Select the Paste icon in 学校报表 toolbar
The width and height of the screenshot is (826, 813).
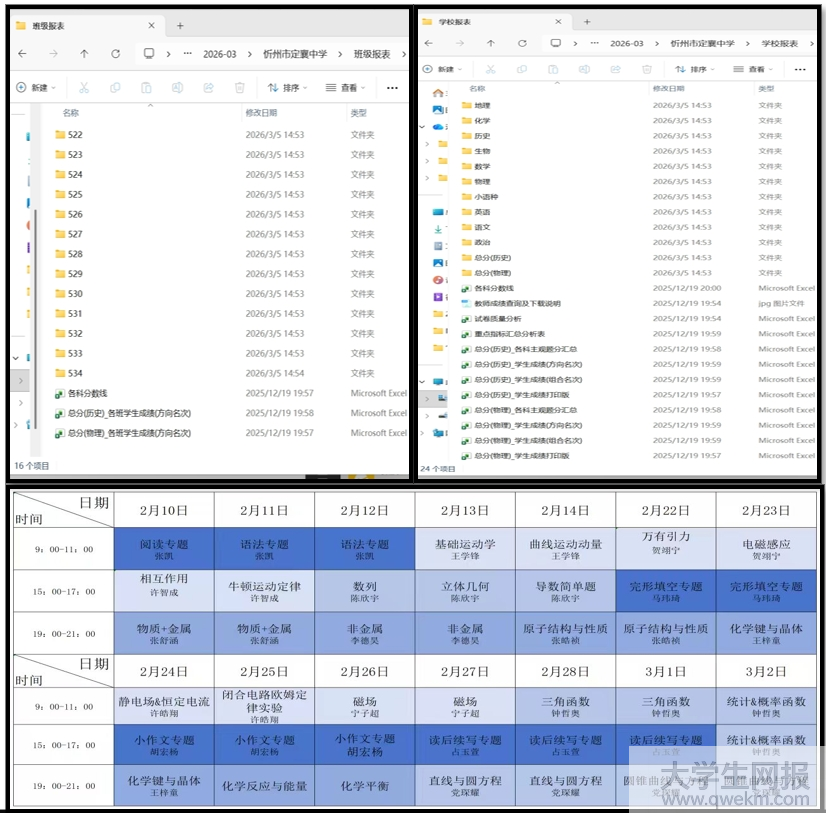click(x=554, y=68)
